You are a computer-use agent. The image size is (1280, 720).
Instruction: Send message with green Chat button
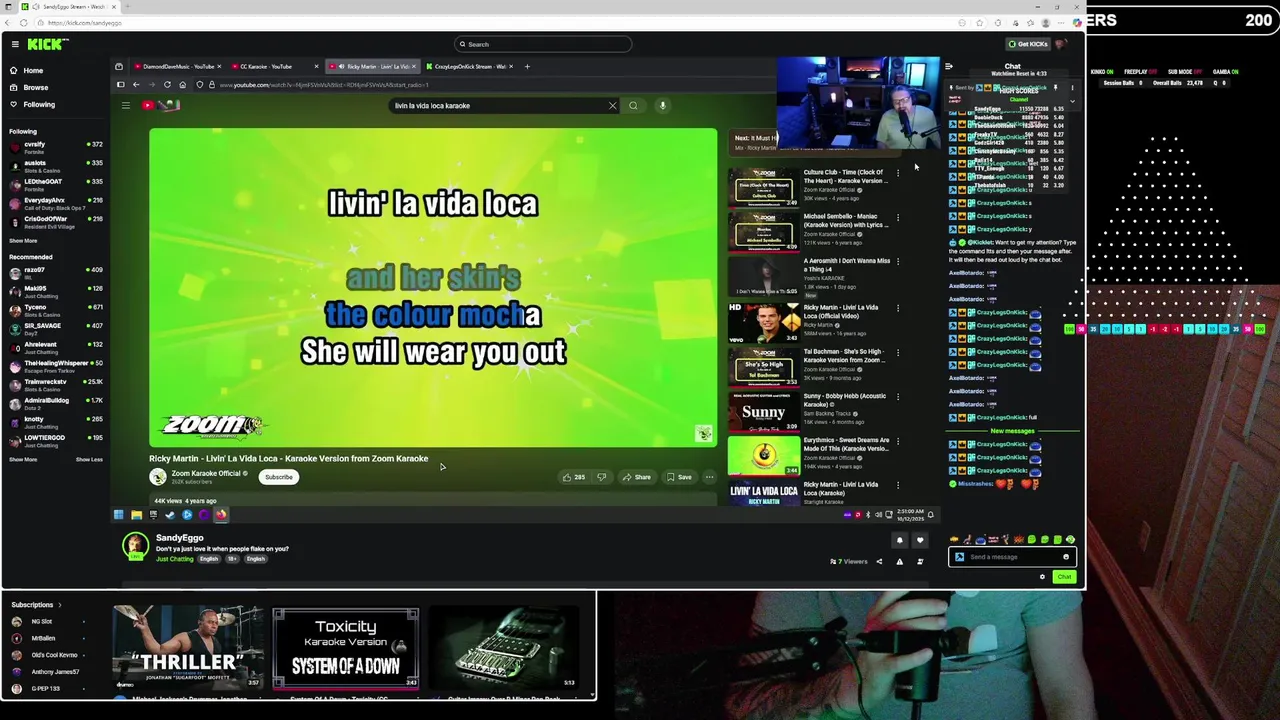[x=1064, y=577]
